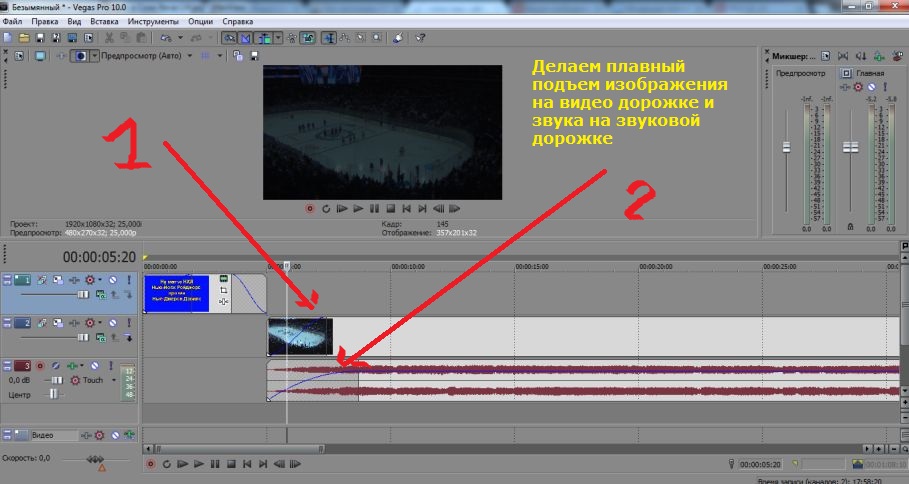909x484 pixels.
Task: Open Mixer properties icon beside Микшер title
Action: 826,56
